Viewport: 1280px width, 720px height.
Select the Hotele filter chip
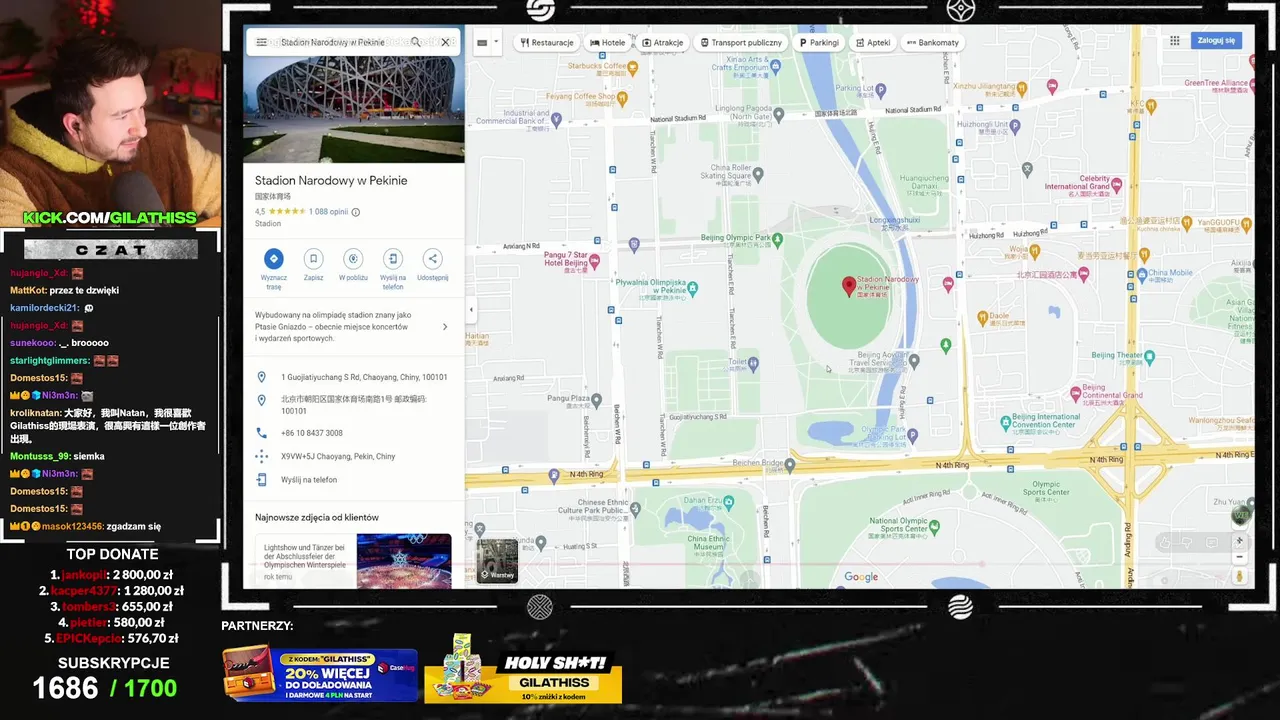pos(608,43)
